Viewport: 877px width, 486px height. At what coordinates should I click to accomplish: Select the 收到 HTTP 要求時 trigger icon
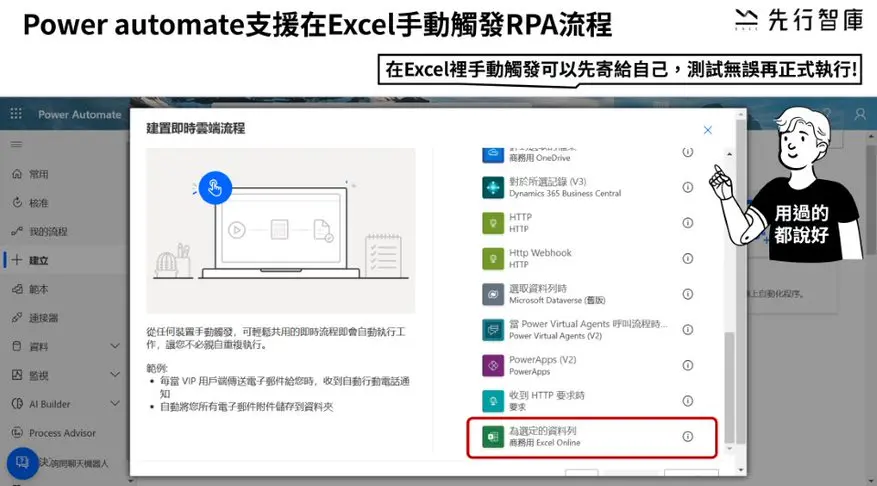point(493,401)
